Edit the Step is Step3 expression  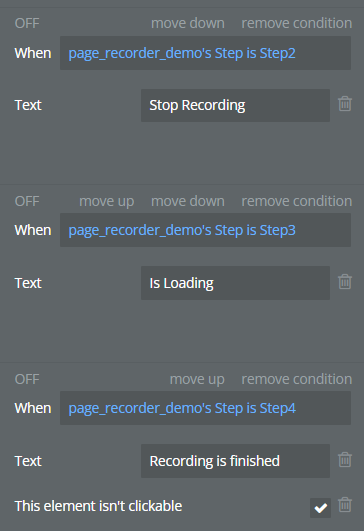(206, 230)
